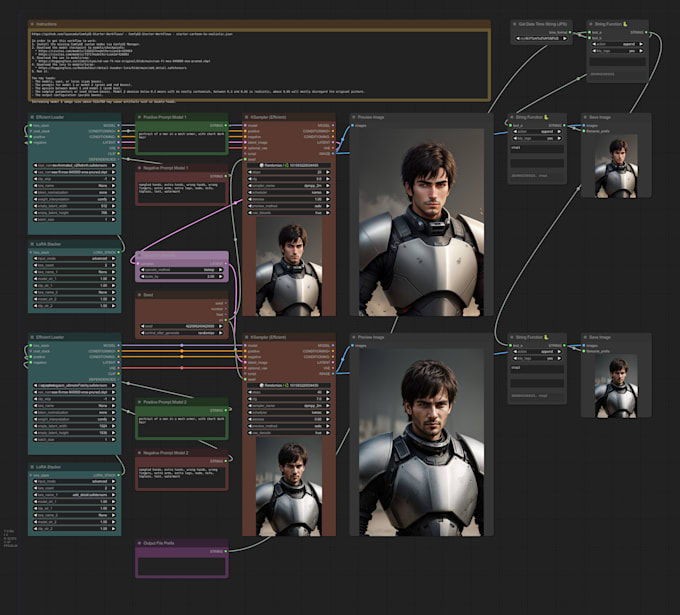Screen dimensions: 680x615
Task: Toggle tidy_tags yes in the mod1 String Function
Action: point(537,138)
